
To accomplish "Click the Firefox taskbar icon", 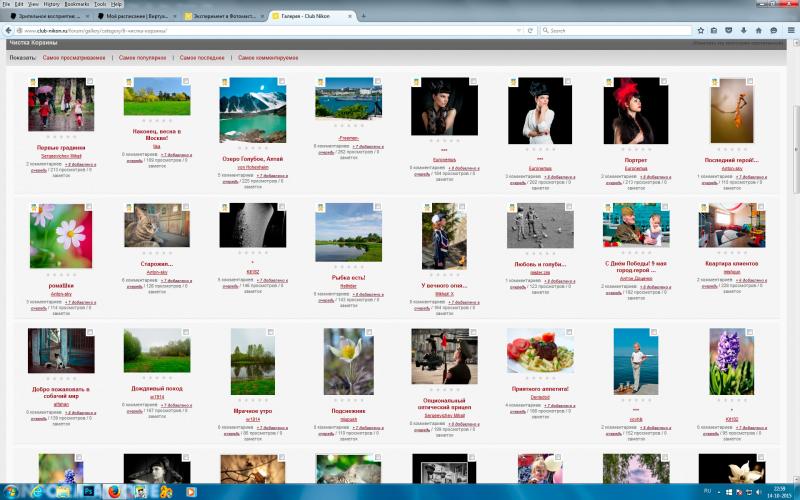I will pyautogui.click(x=114, y=492).
